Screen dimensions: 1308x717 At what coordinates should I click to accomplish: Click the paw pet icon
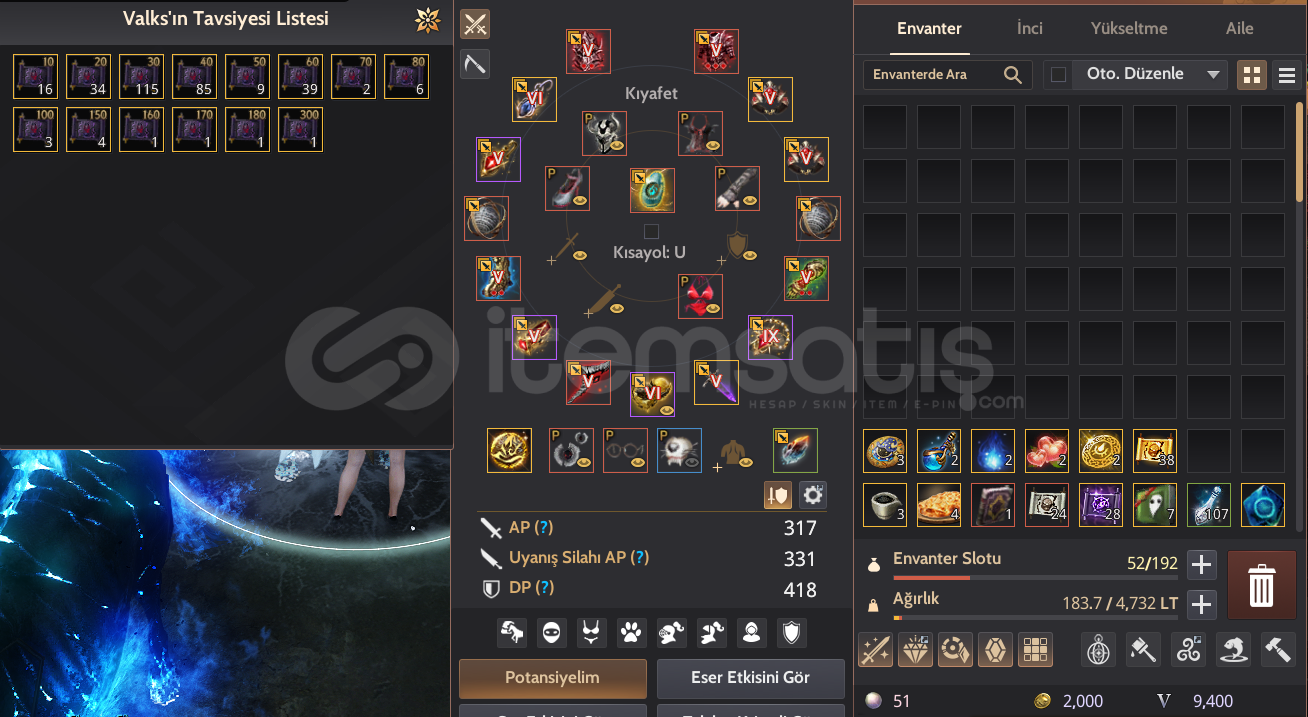[x=629, y=631]
